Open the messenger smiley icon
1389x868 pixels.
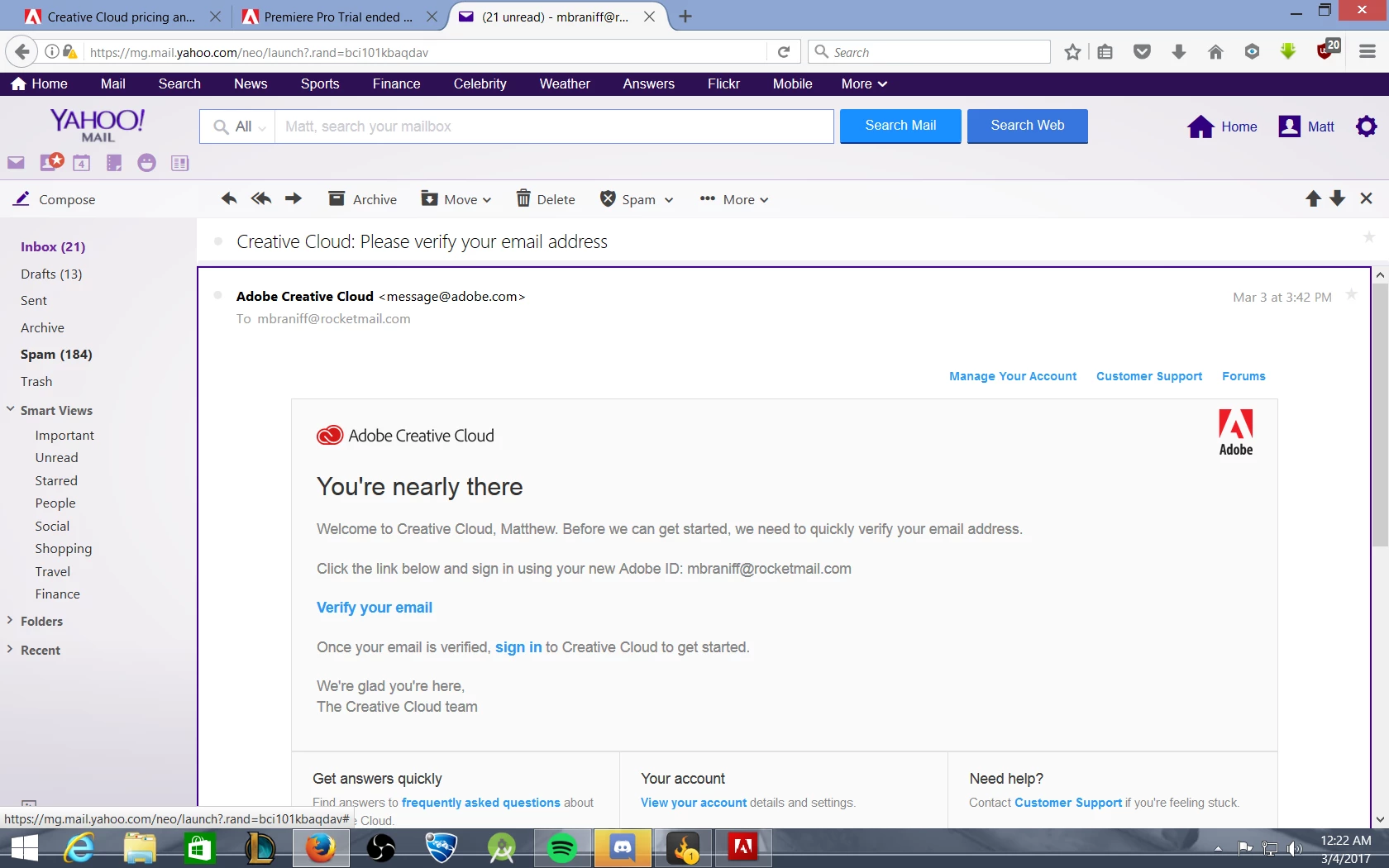click(146, 163)
